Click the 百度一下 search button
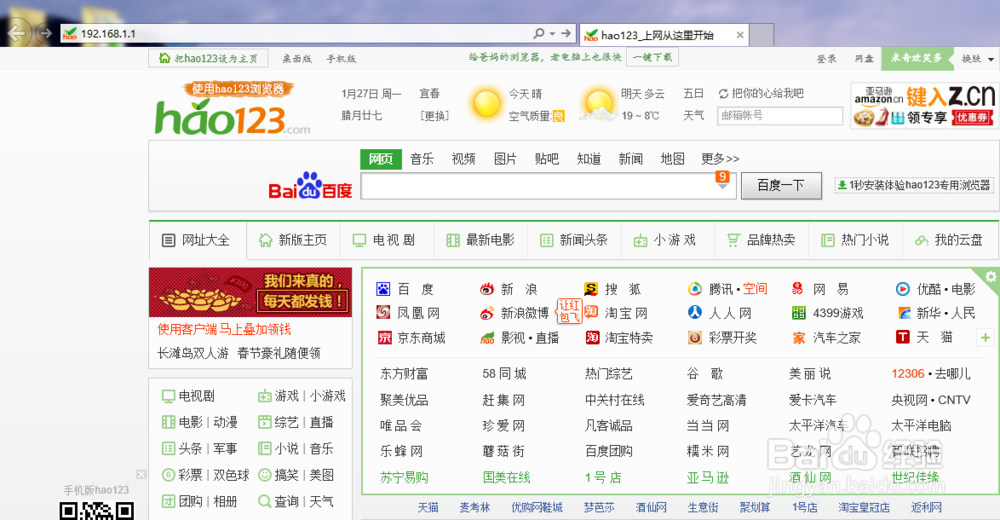 (781, 186)
